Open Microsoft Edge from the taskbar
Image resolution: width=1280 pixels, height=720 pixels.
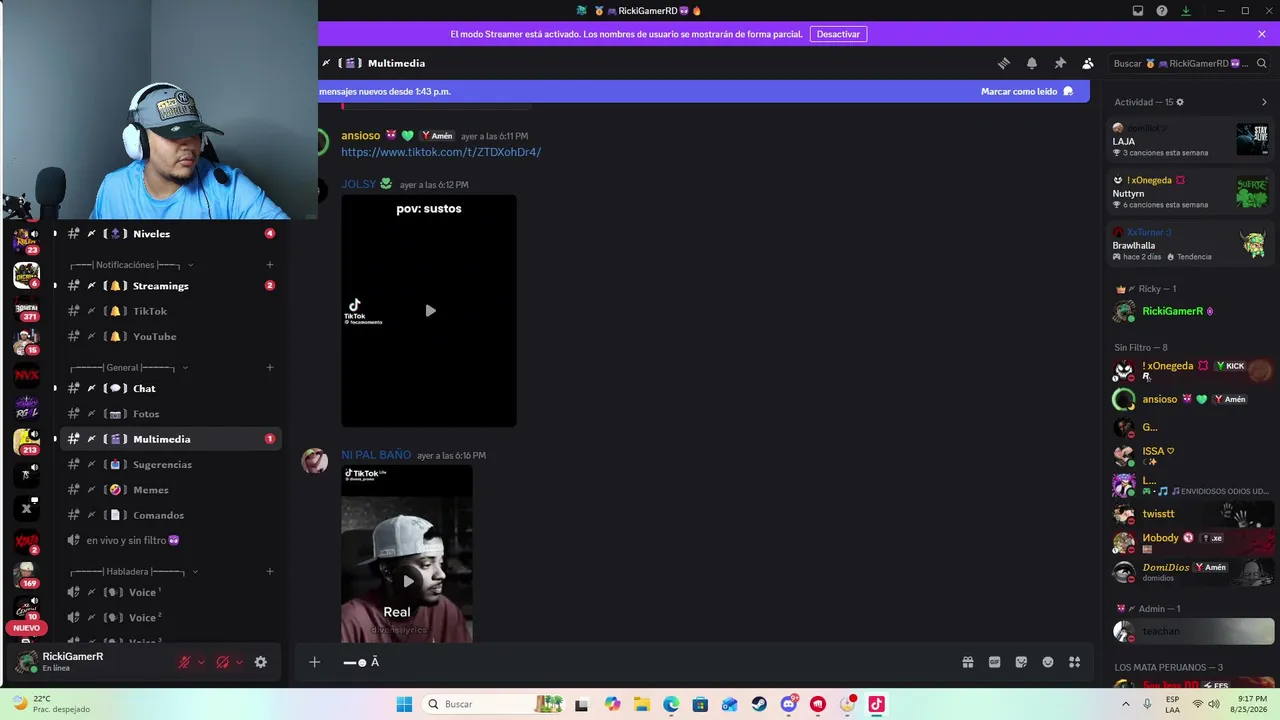[x=671, y=704]
